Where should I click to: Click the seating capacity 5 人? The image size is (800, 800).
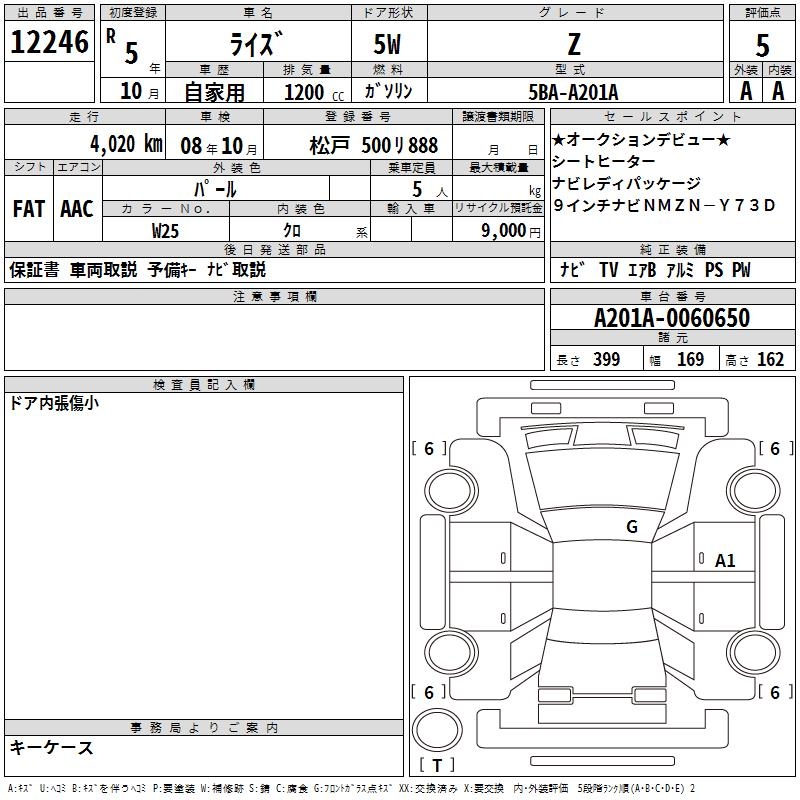coord(430,189)
